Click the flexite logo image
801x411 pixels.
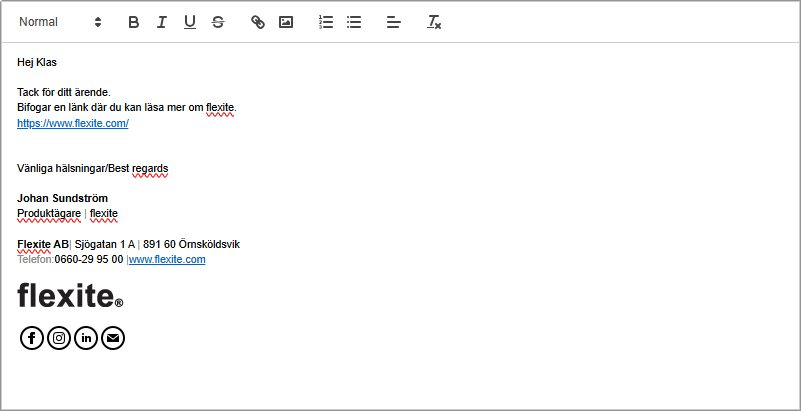[70, 296]
